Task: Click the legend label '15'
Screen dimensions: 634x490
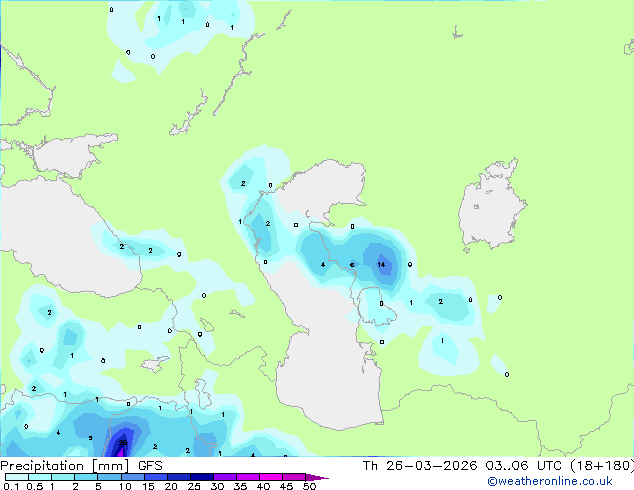Action: [148, 486]
